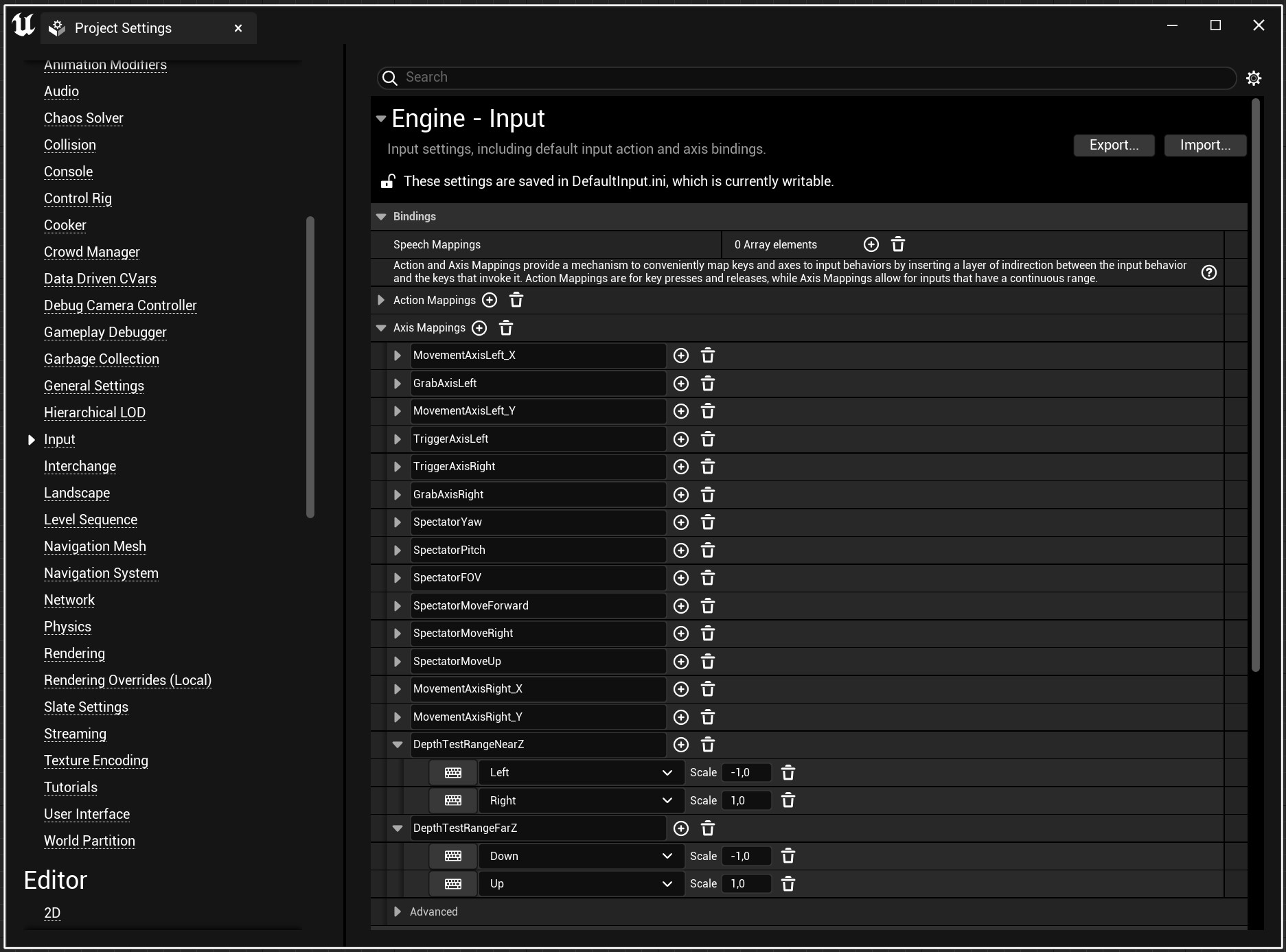1286x952 pixels.
Task: Select the Rendering category in the sidebar
Action: (74, 653)
